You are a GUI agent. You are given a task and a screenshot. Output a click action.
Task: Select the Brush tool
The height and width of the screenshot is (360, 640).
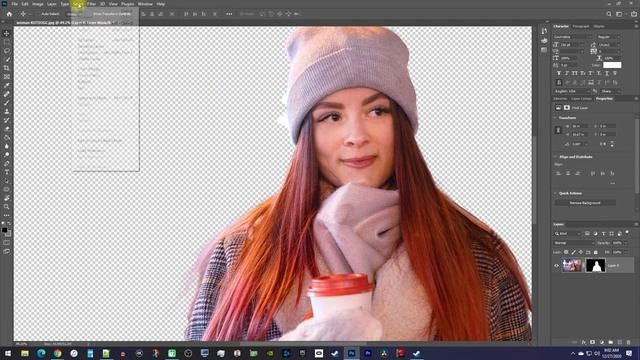tap(7, 102)
